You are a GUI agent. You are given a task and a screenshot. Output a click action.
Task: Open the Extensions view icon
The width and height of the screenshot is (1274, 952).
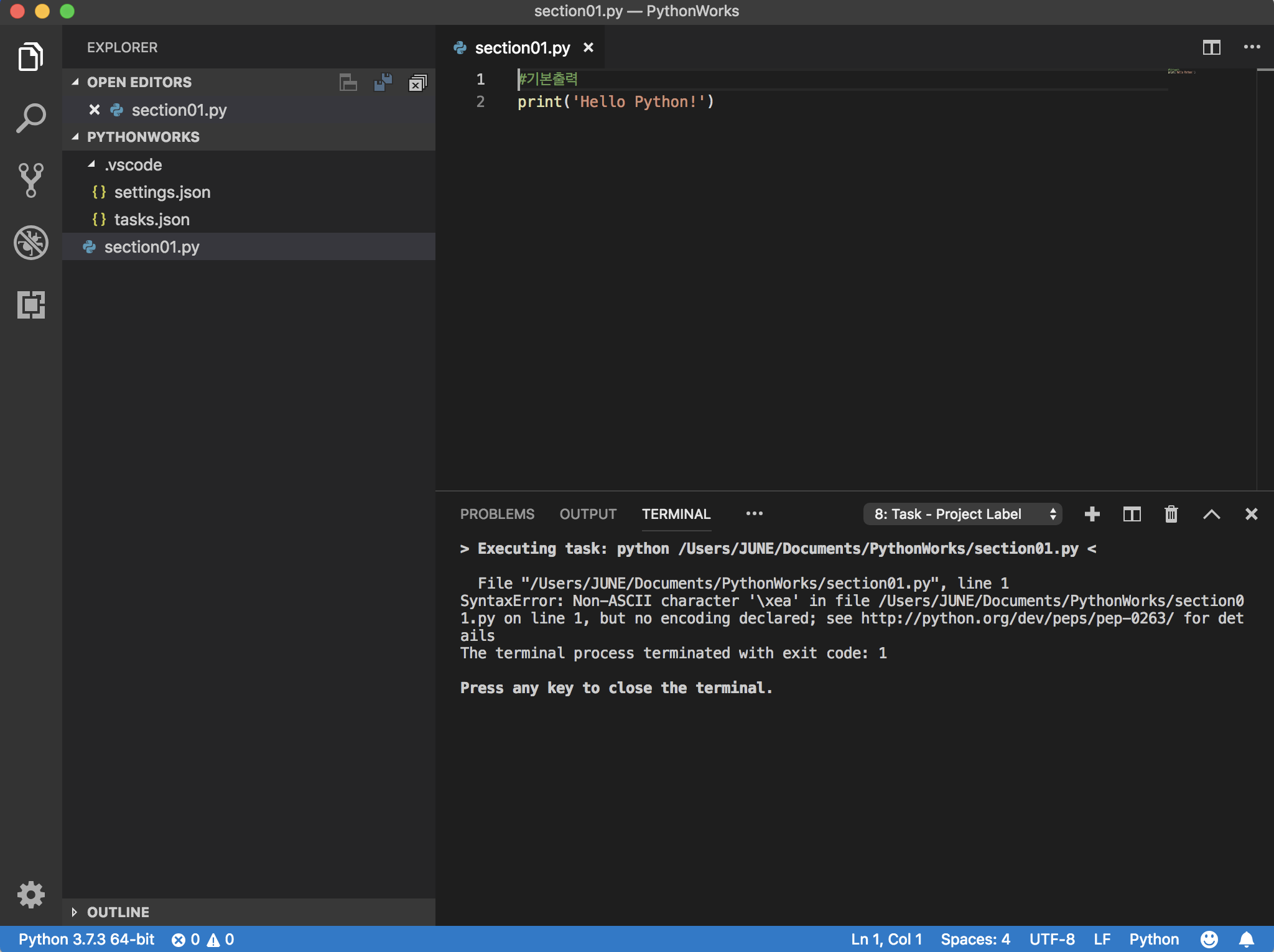[30, 304]
